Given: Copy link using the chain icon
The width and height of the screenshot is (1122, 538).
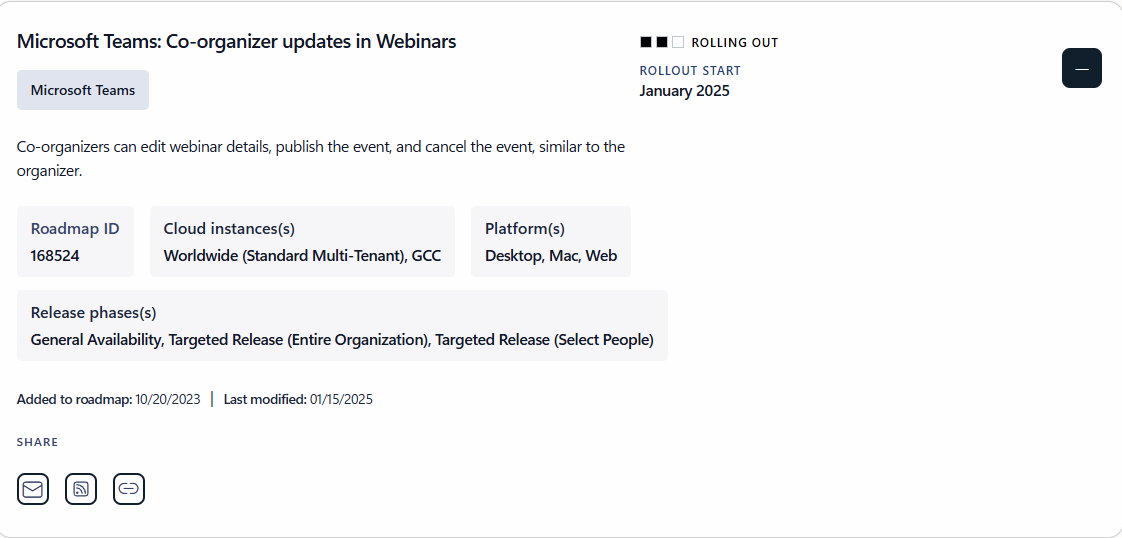Looking at the screenshot, I should pos(129,489).
